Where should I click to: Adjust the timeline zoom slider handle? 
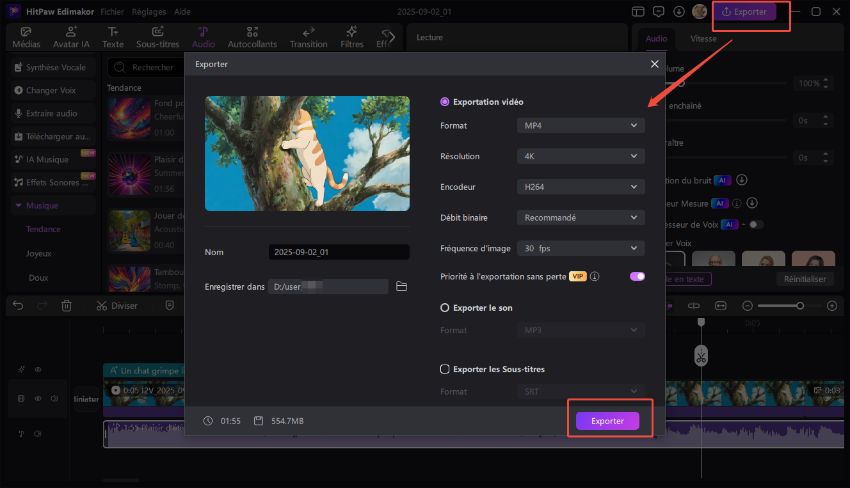click(800, 306)
